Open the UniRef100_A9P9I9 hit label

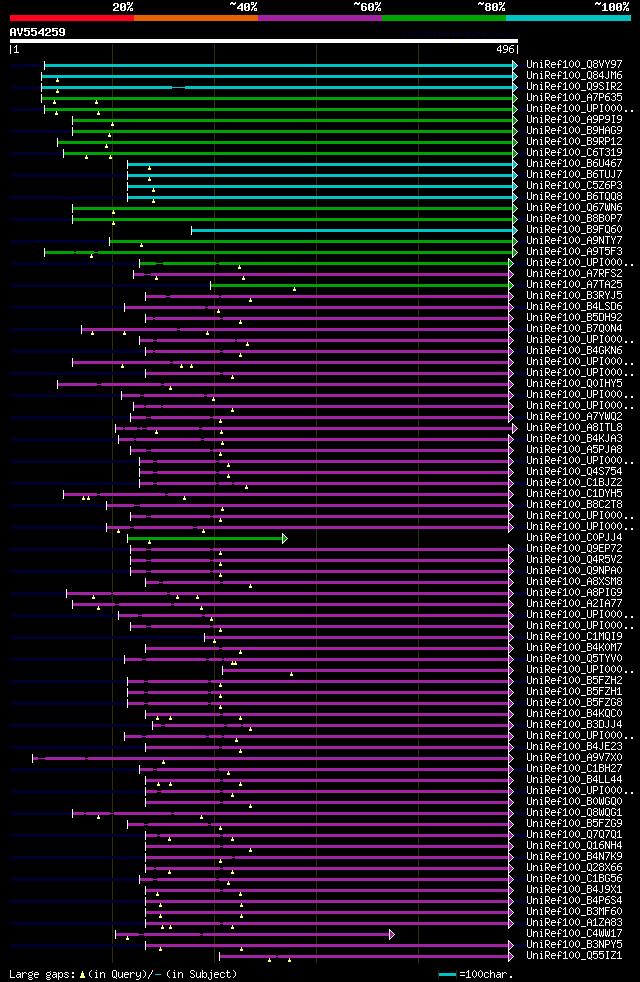point(574,120)
